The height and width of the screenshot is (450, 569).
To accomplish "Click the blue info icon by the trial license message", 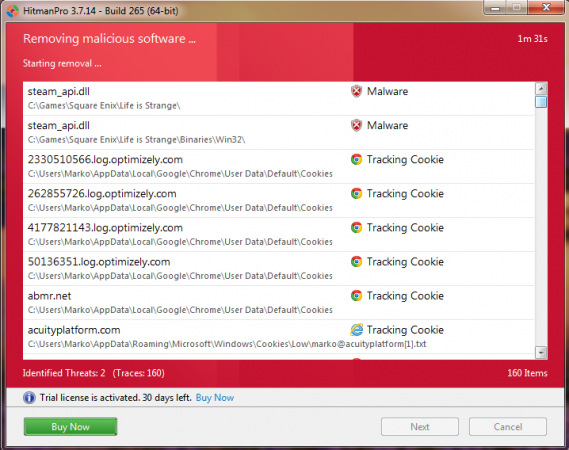I will tap(29, 398).
